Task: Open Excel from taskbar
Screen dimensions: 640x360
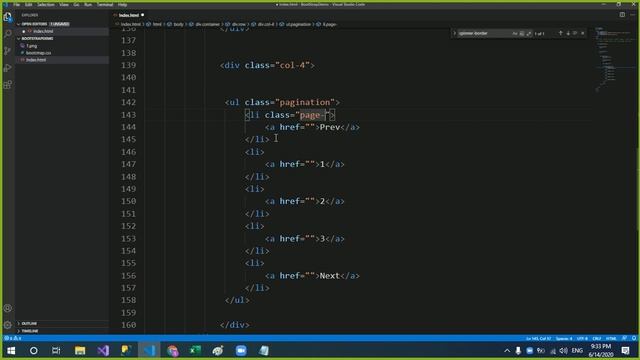Action: click(196, 351)
